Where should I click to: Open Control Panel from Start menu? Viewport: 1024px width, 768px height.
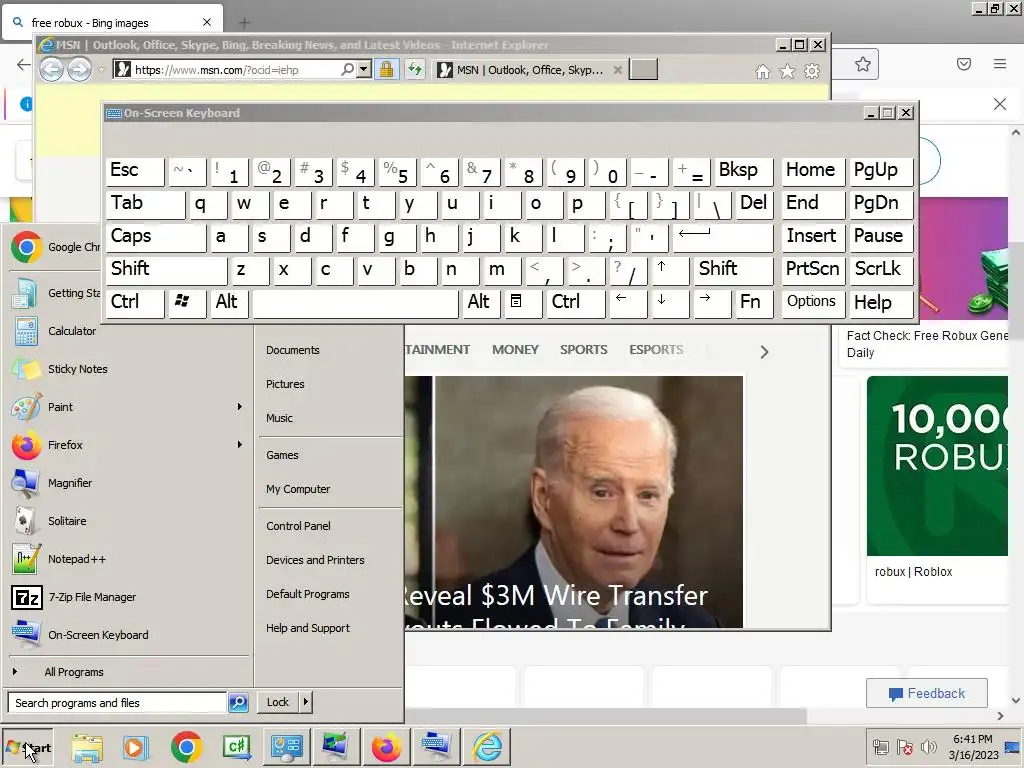tap(298, 526)
